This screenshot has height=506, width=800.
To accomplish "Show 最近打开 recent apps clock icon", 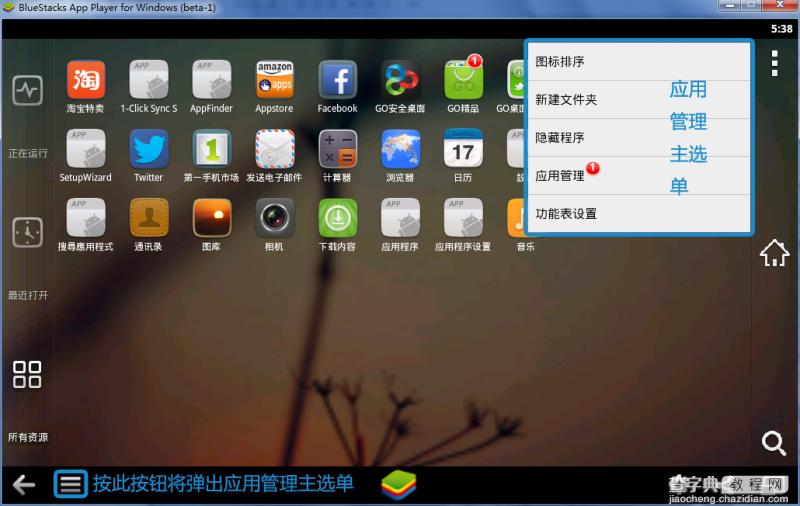I will [x=28, y=232].
